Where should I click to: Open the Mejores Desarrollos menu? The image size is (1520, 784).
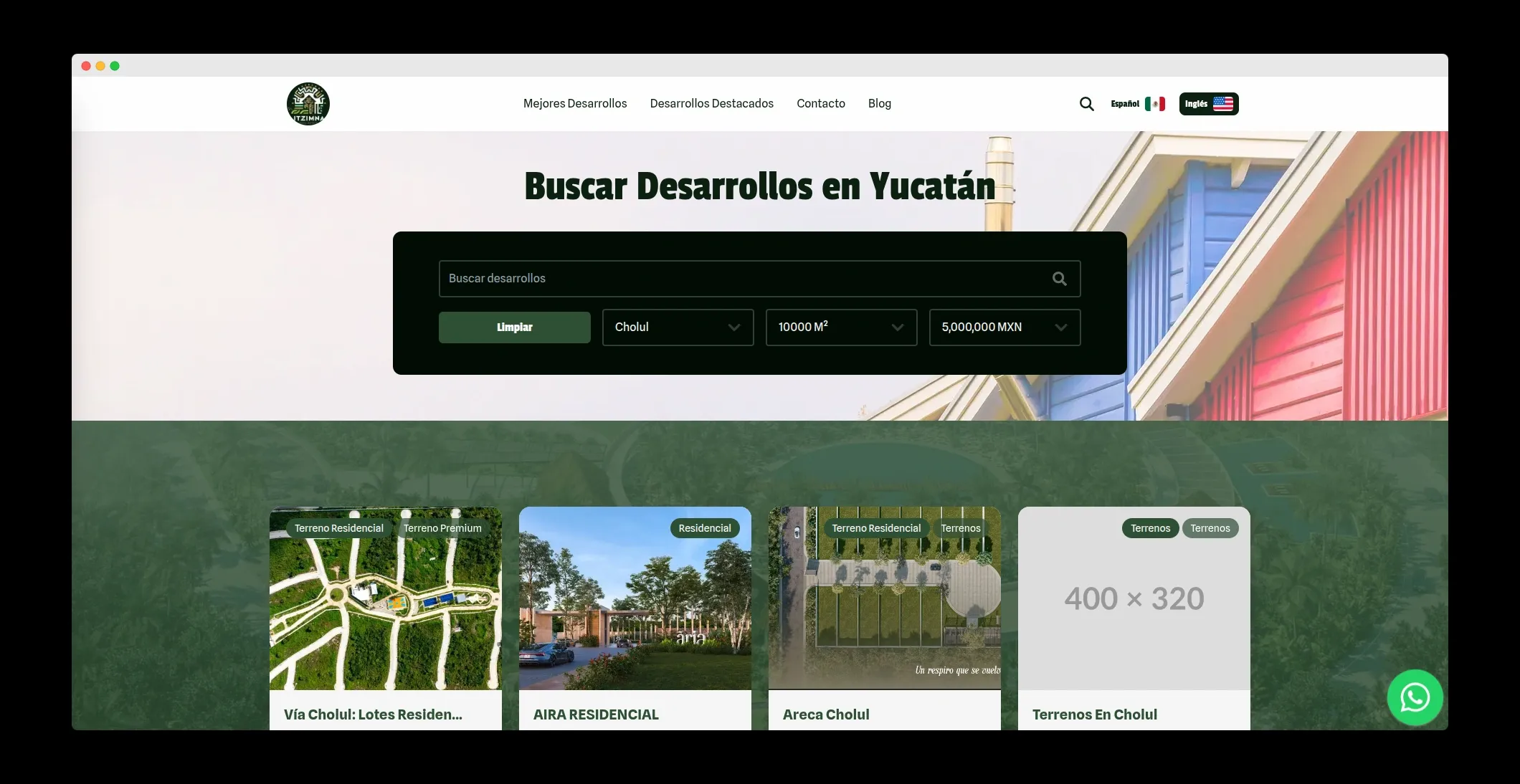pos(574,103)
